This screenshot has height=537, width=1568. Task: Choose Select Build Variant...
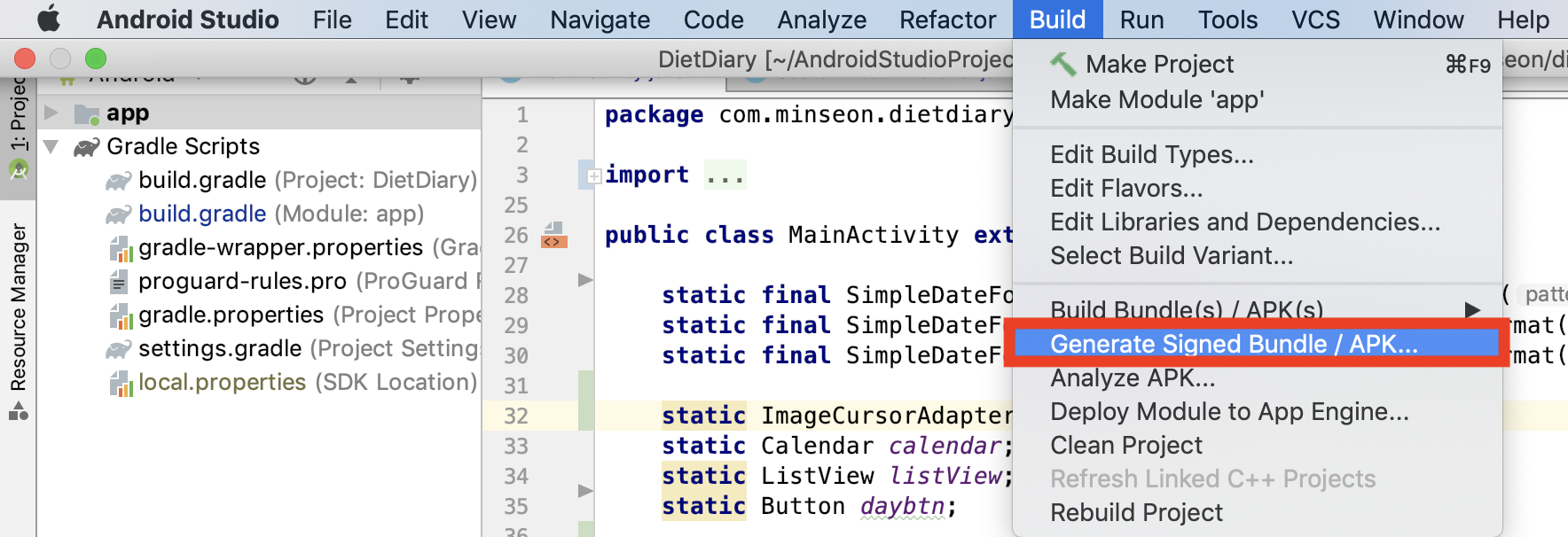click(1258, 256)
